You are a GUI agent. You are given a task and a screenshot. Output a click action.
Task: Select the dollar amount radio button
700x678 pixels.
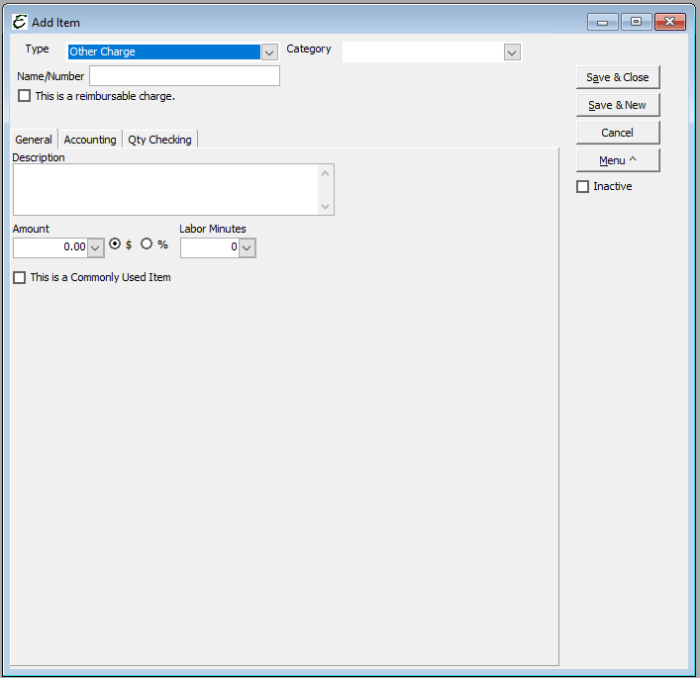pos(115,244)
